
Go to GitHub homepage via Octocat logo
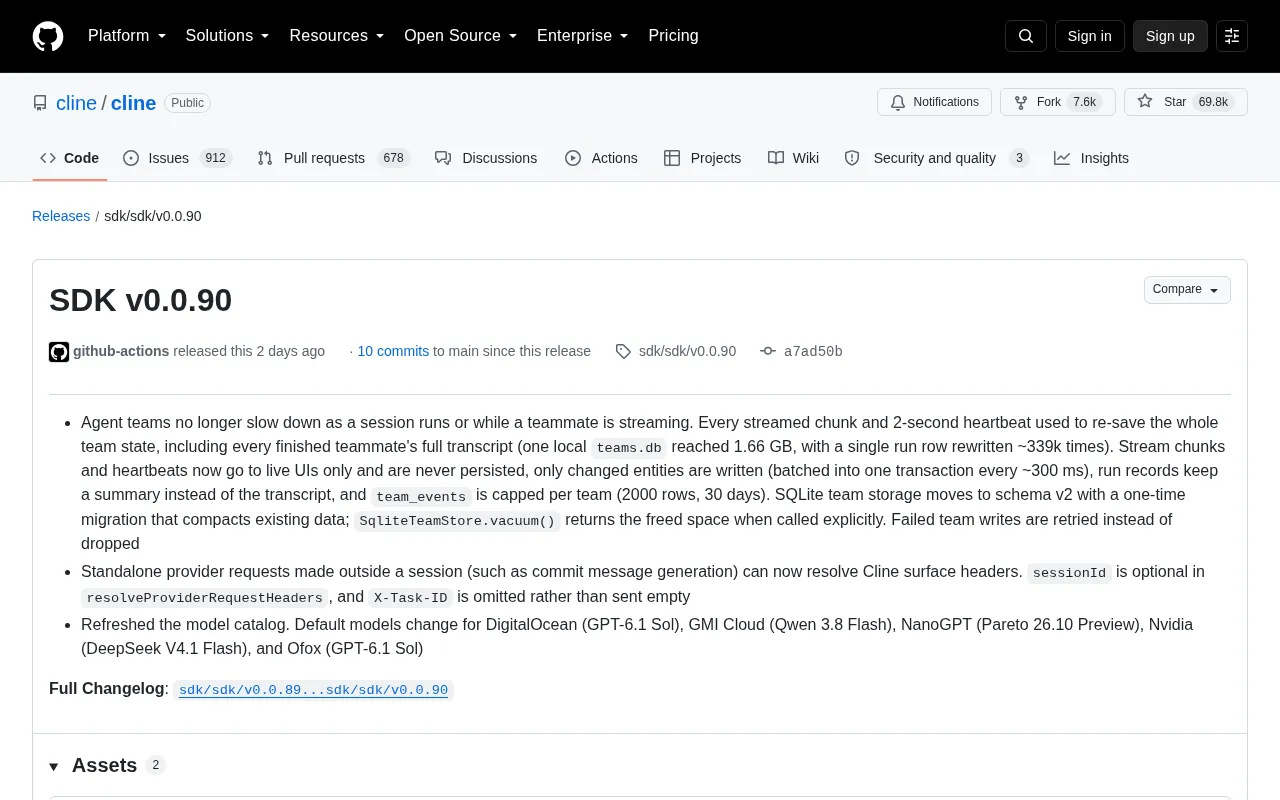(48, 36)
